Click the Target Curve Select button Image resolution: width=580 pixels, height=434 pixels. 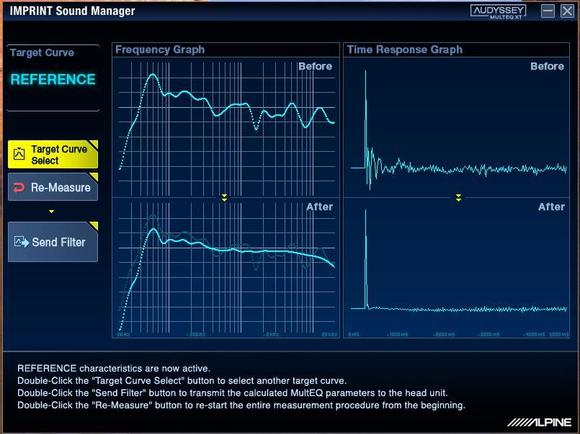coord(53,154)
